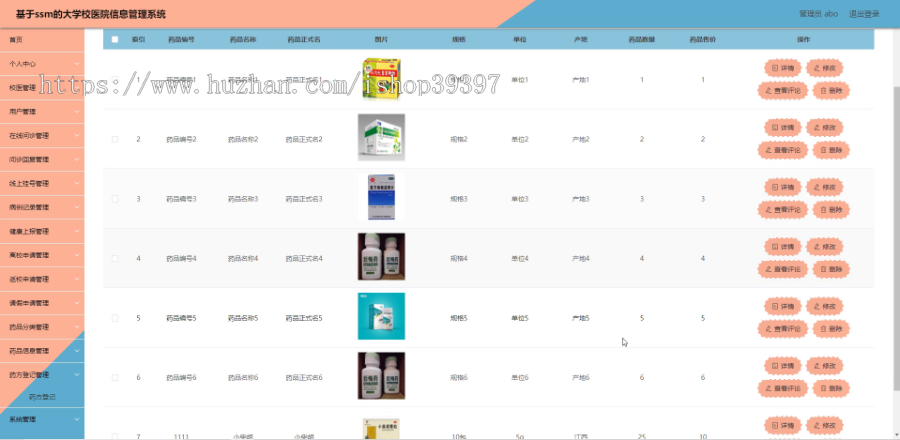Image resolution: width=900 pixels, height=440 pixels.
Task: Go to 首页 in the sidebar
Action: tap(42, 40)
